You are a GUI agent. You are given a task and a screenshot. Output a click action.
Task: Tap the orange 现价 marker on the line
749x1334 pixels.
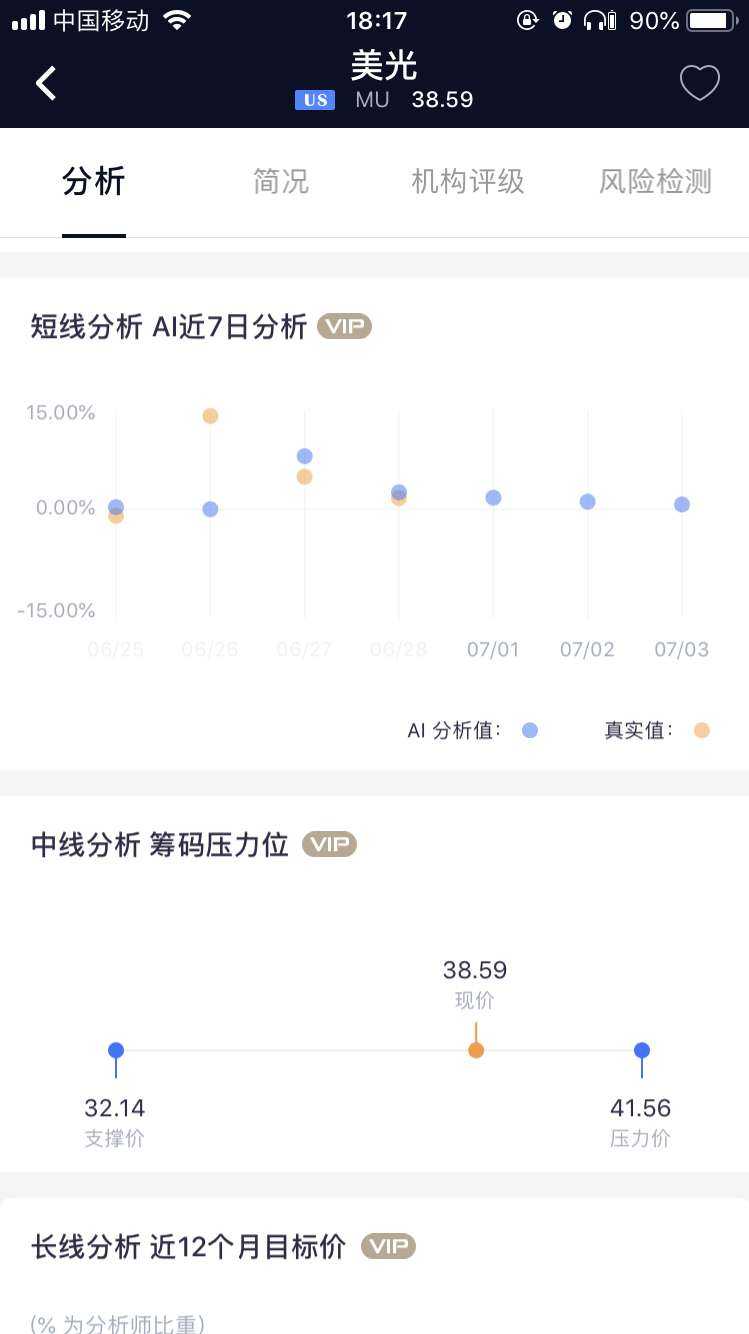pyautogui.click(x=476, y=1050)
